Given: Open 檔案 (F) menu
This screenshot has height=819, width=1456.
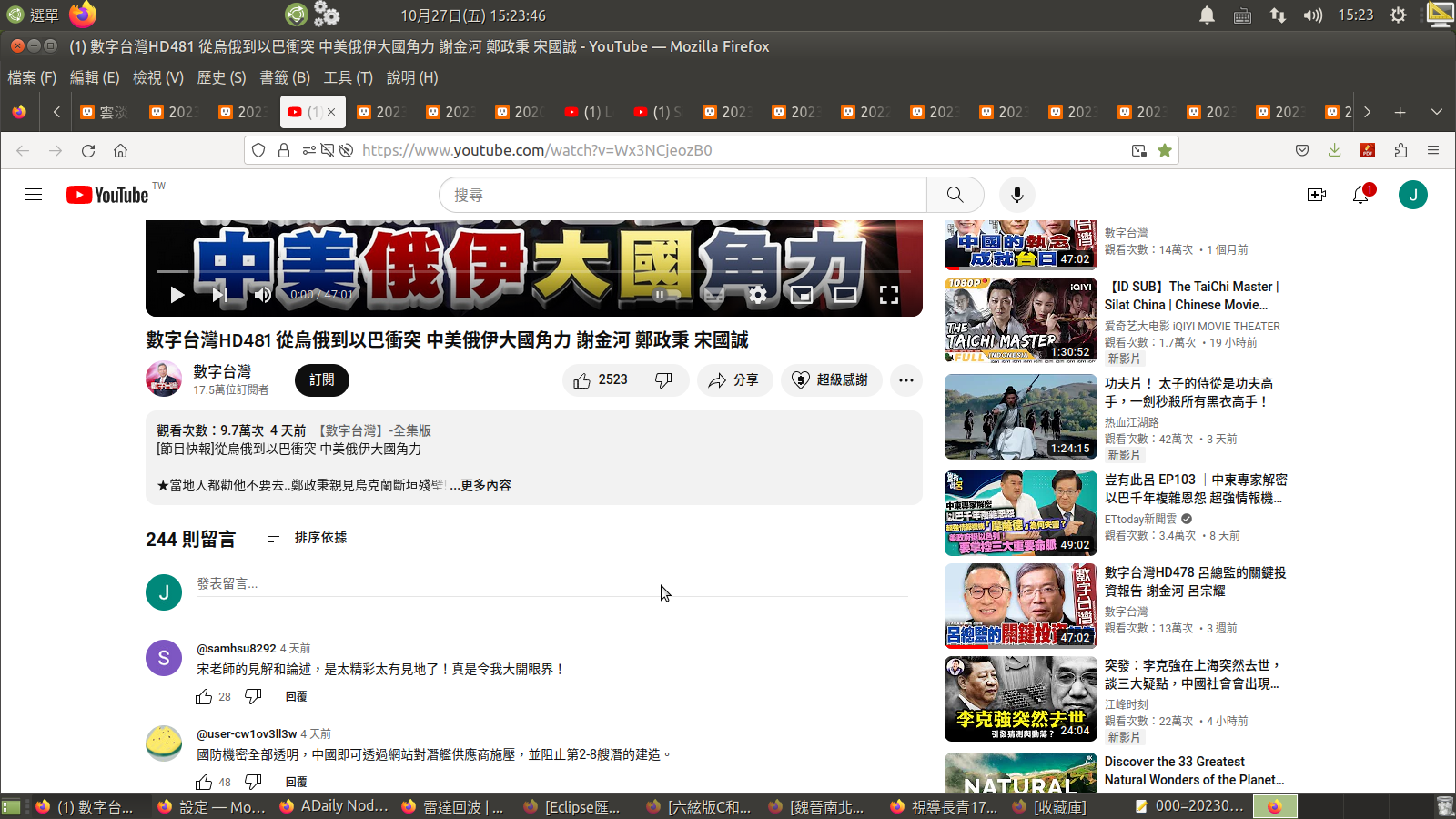Looking at the screenshot, I should tap(32, 77).
